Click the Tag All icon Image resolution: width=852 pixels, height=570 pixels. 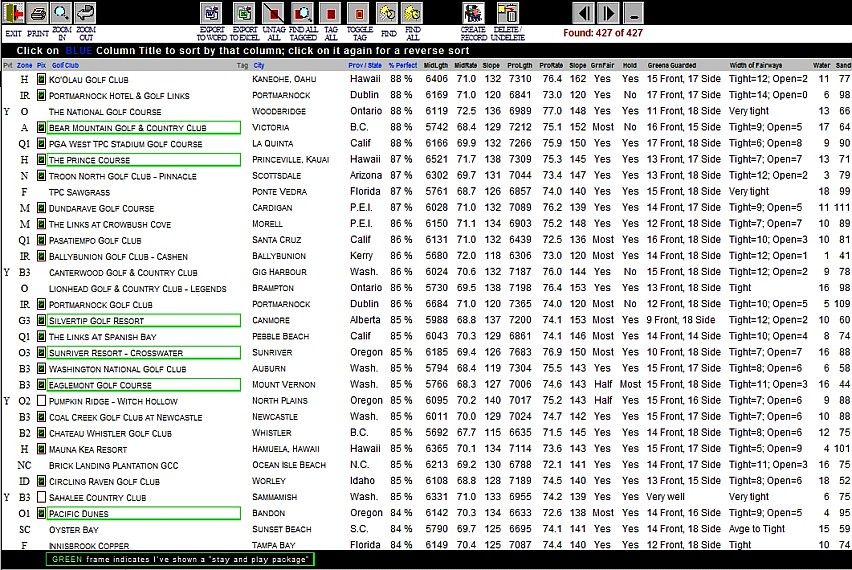point(330,13)
